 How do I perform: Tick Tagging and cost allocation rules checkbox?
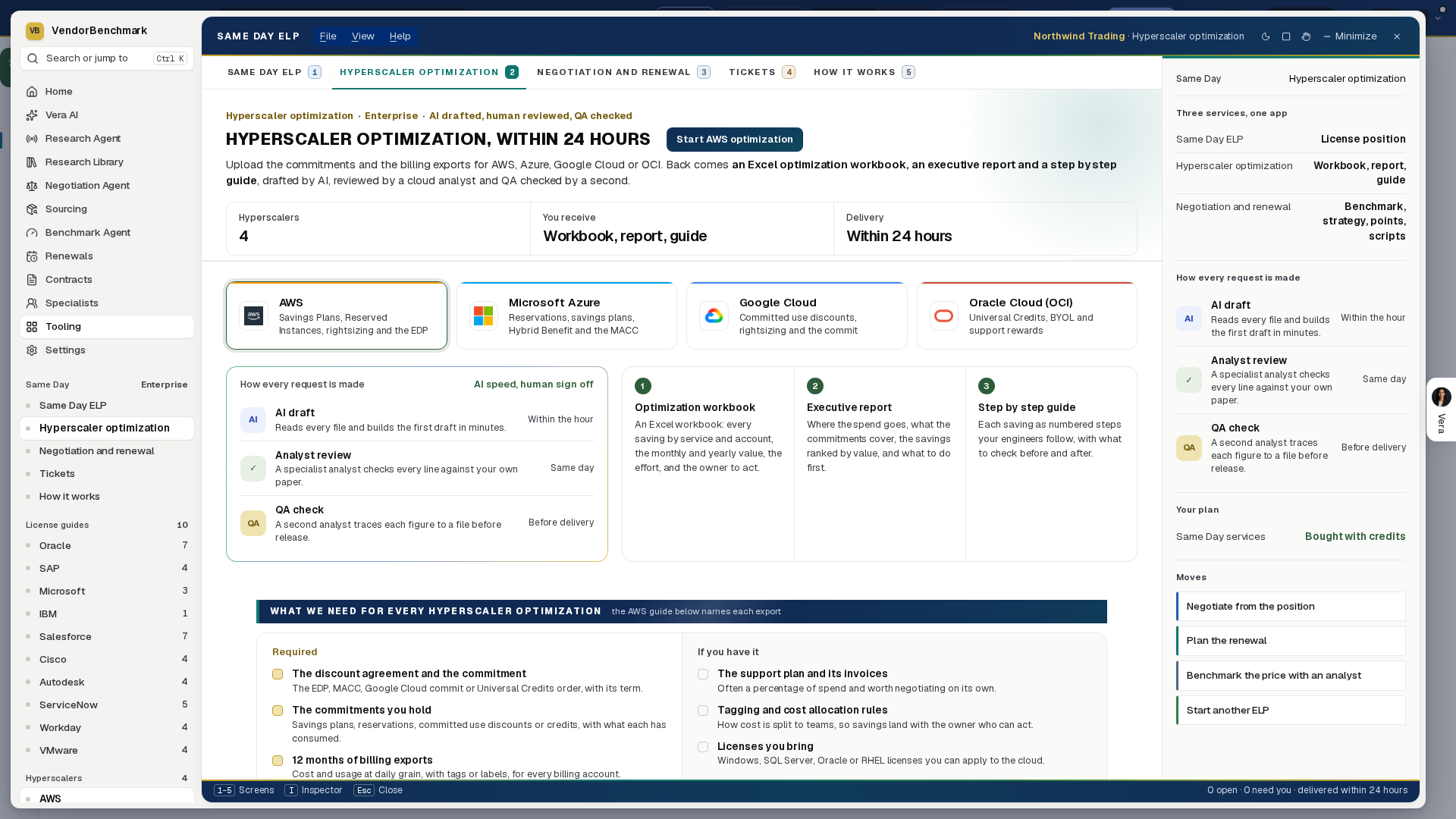(x=703, y=711)
